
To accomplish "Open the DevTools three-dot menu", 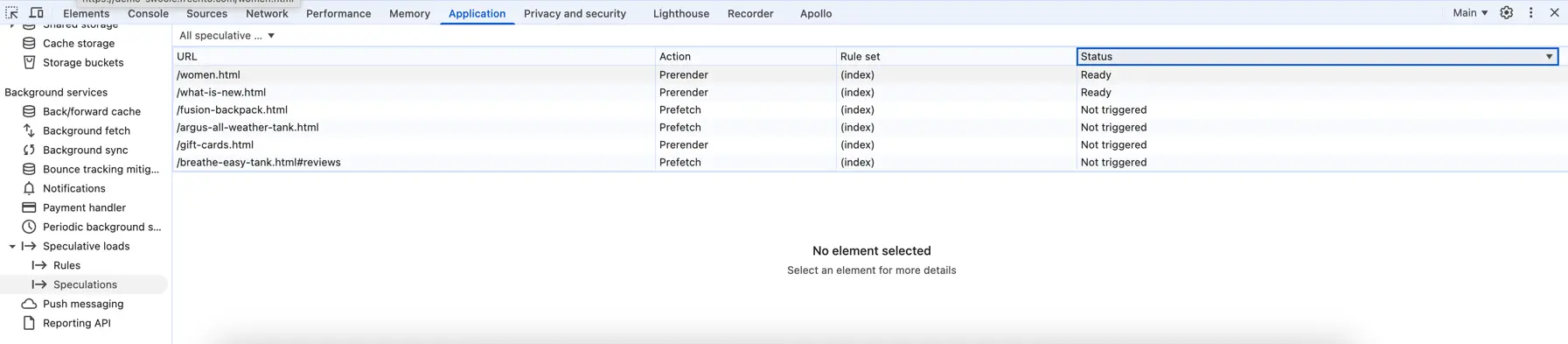I will tap(1530, 13).
